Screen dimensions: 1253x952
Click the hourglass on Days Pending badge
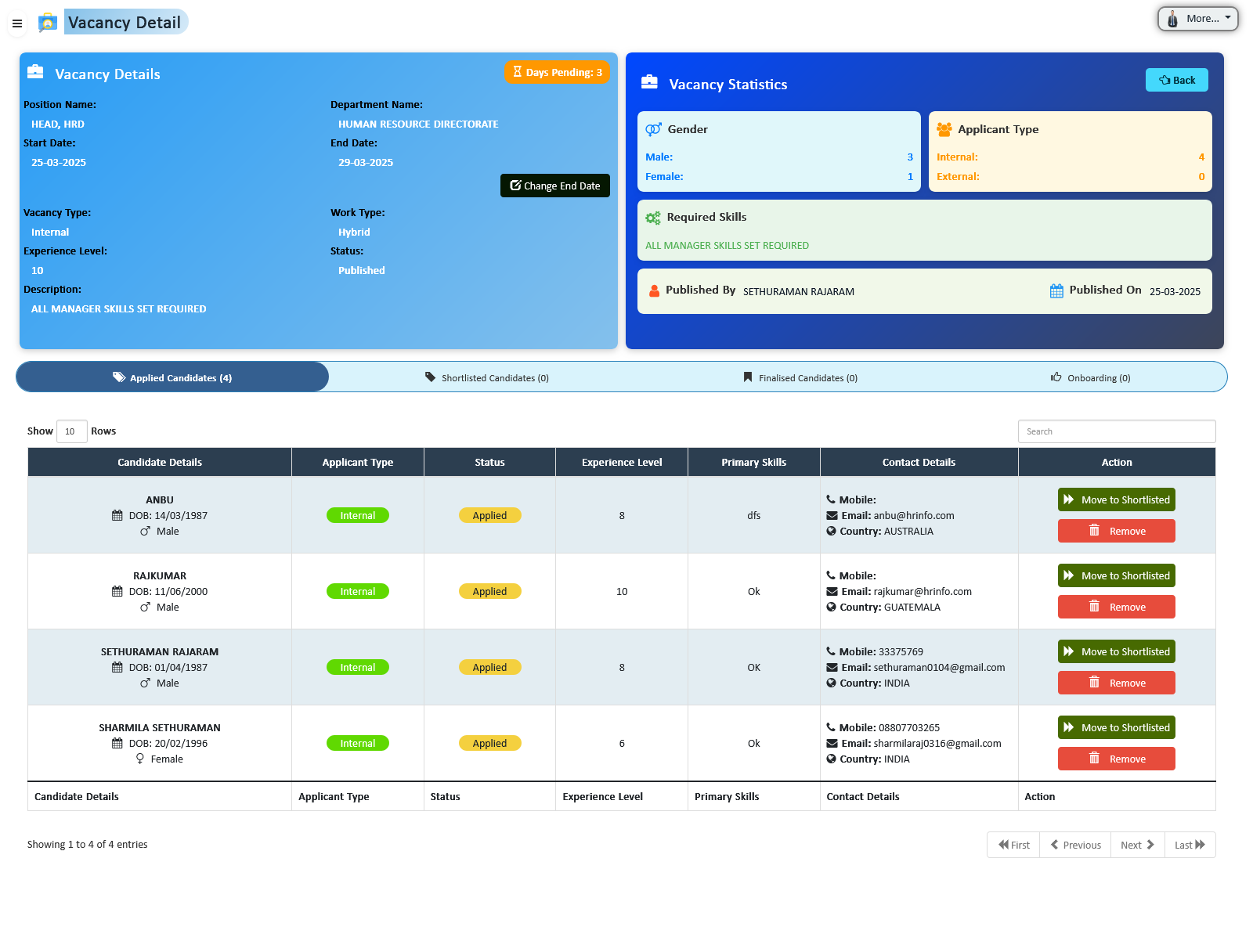tap(518, 72)
